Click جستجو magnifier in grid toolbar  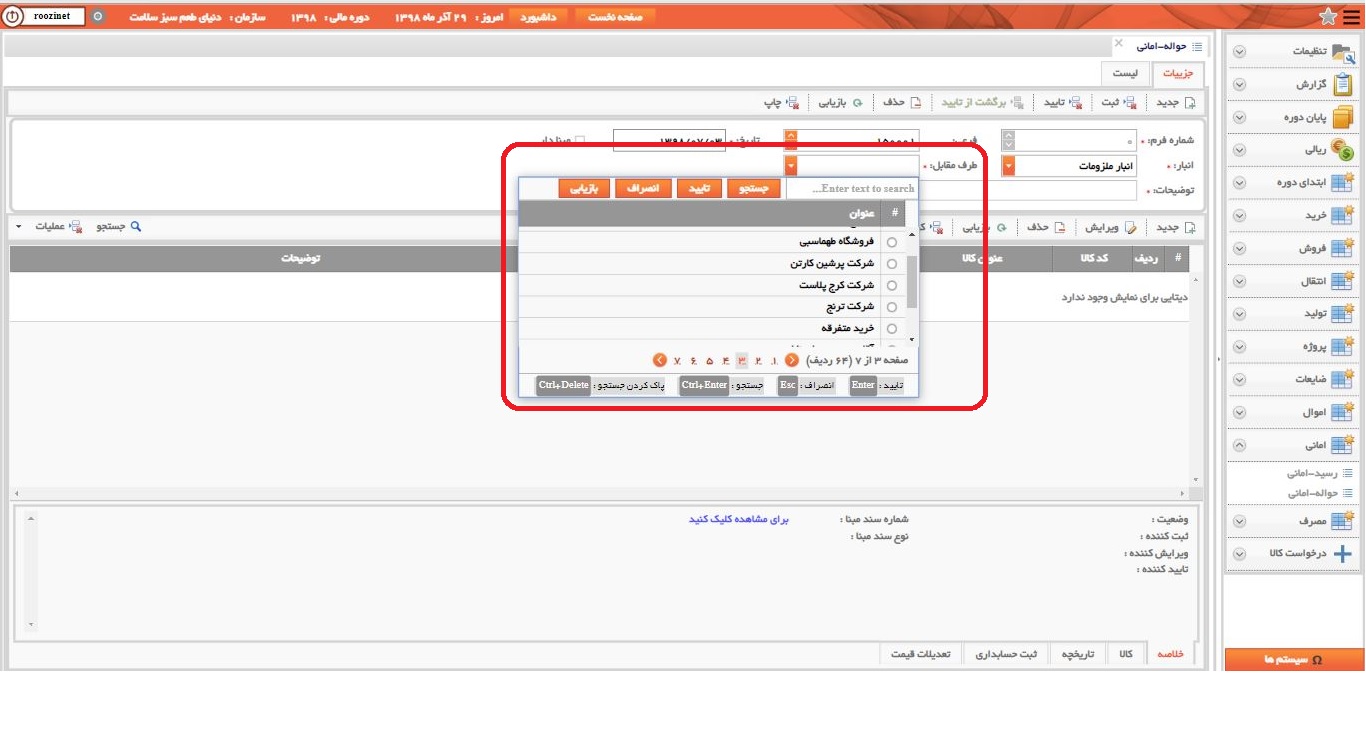click(119, 227)
